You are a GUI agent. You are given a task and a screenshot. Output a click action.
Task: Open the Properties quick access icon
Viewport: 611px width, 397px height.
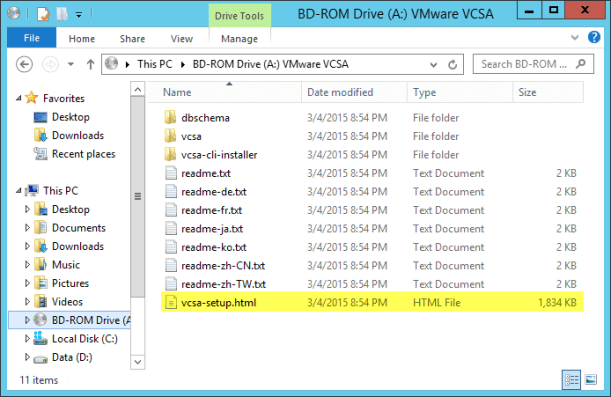[43, 14]
